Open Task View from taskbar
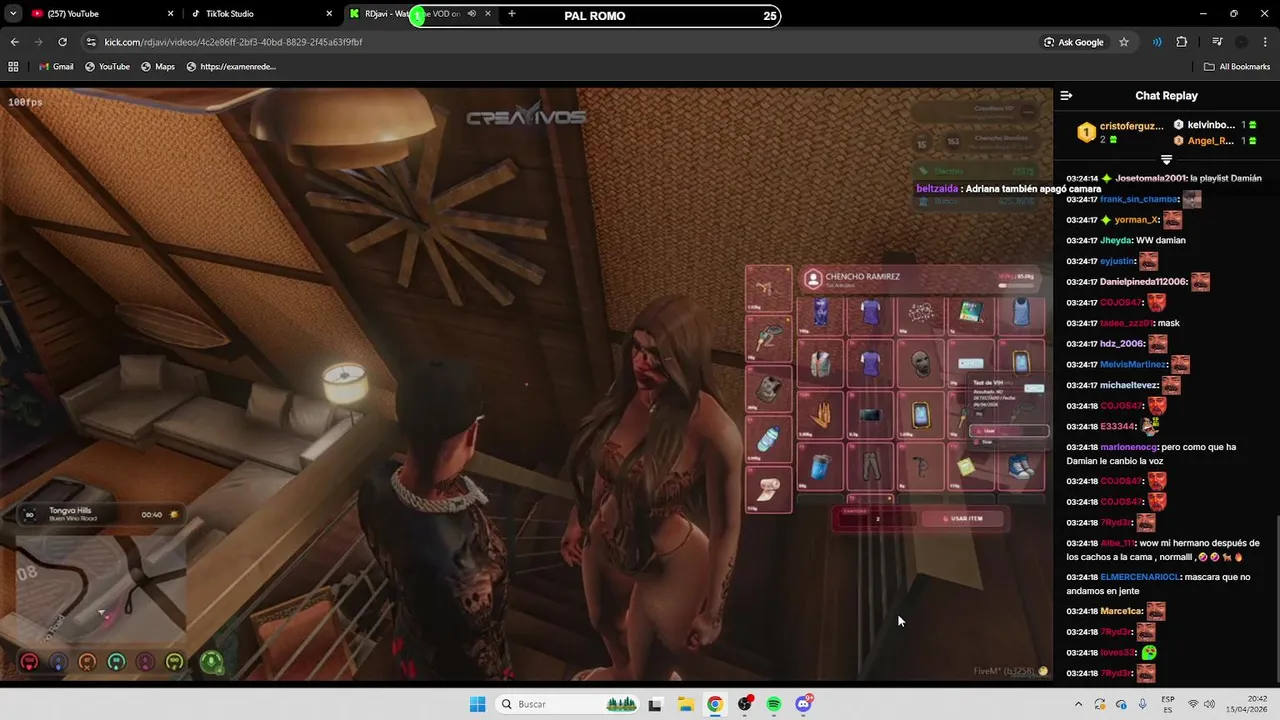Screen dimensions: 1280x720 click(655, 704)
